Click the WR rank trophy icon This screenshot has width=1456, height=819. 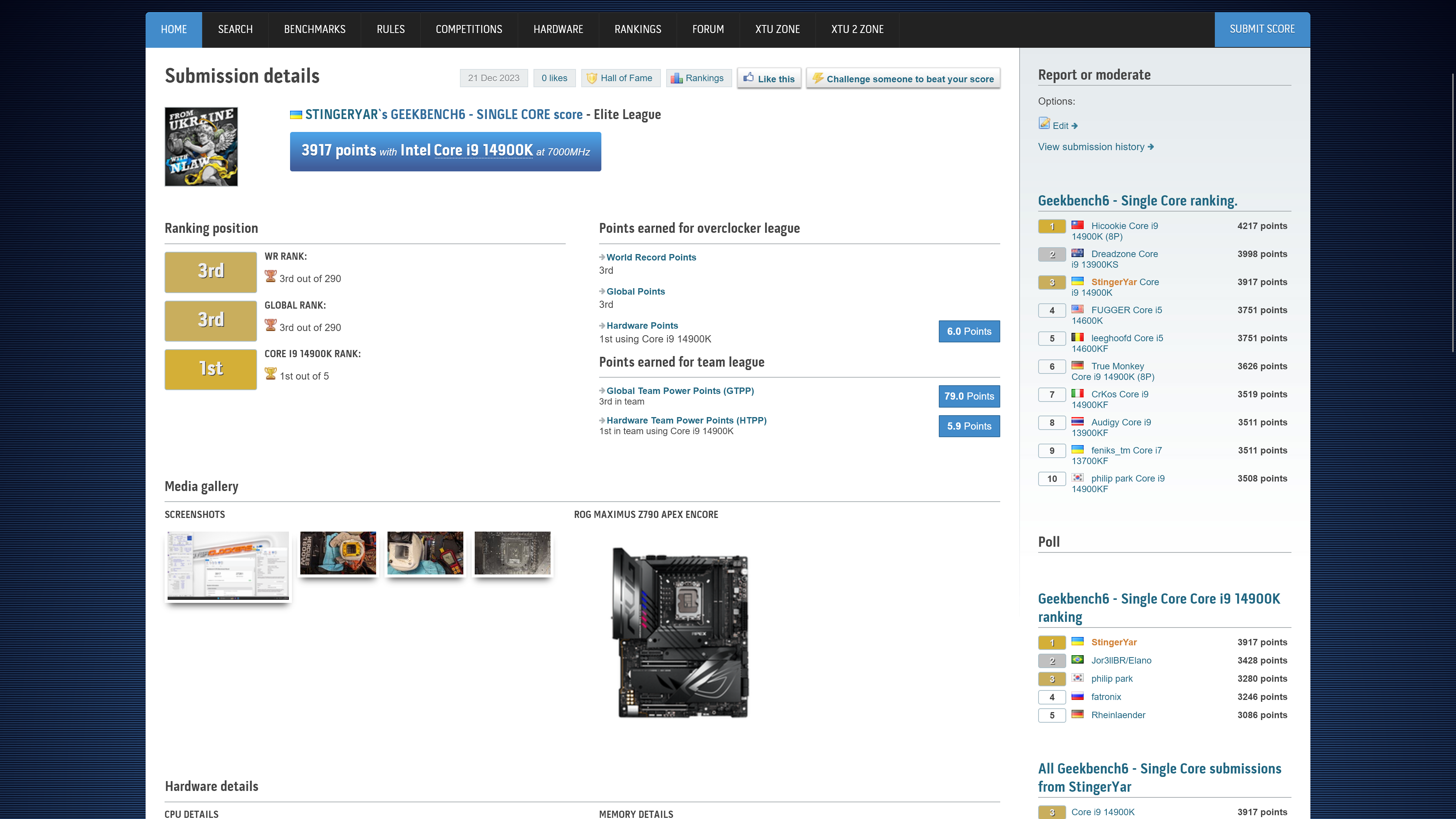tap(271, 276)
